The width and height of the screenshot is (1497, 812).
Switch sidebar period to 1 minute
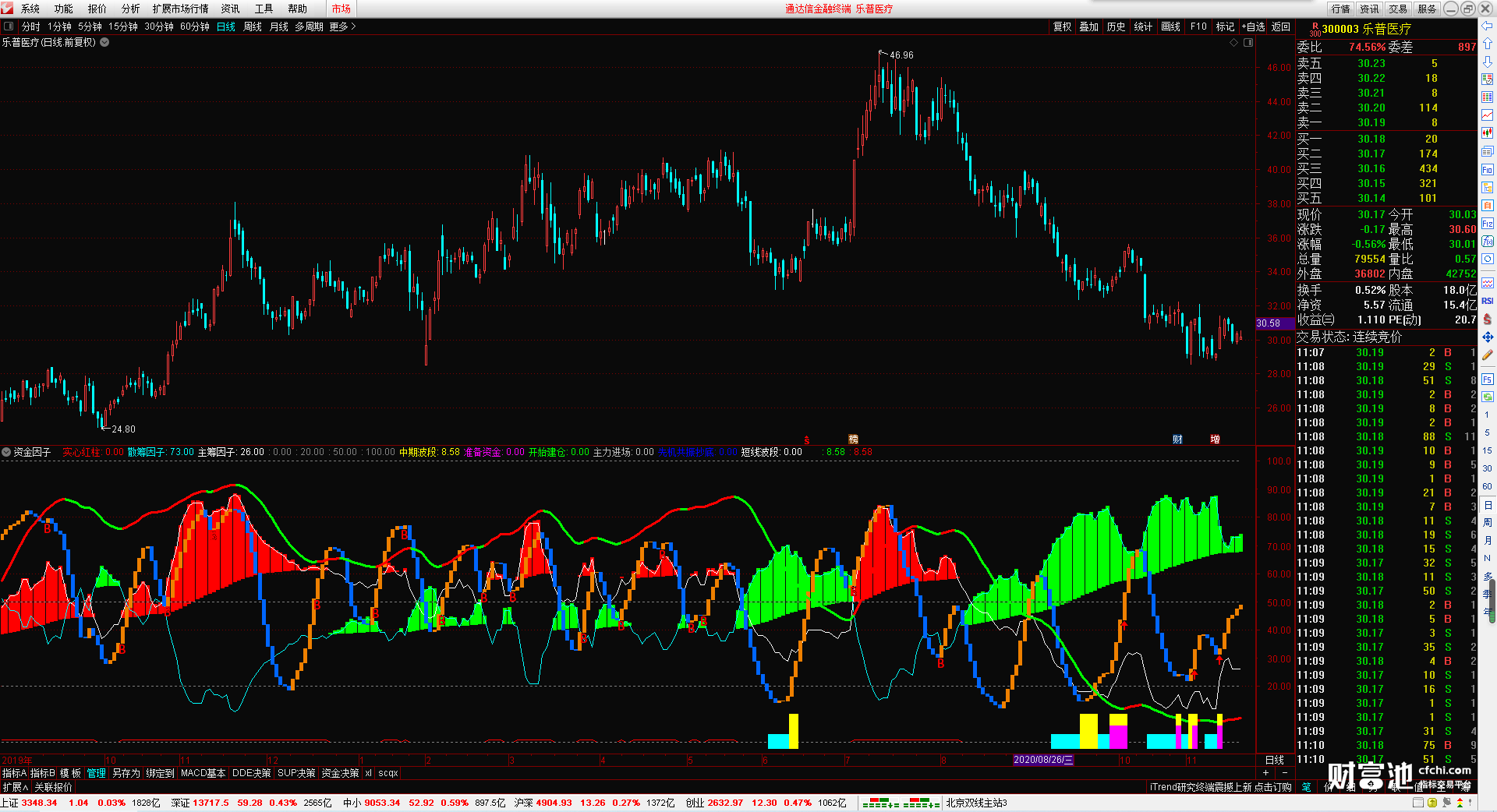1487,415
